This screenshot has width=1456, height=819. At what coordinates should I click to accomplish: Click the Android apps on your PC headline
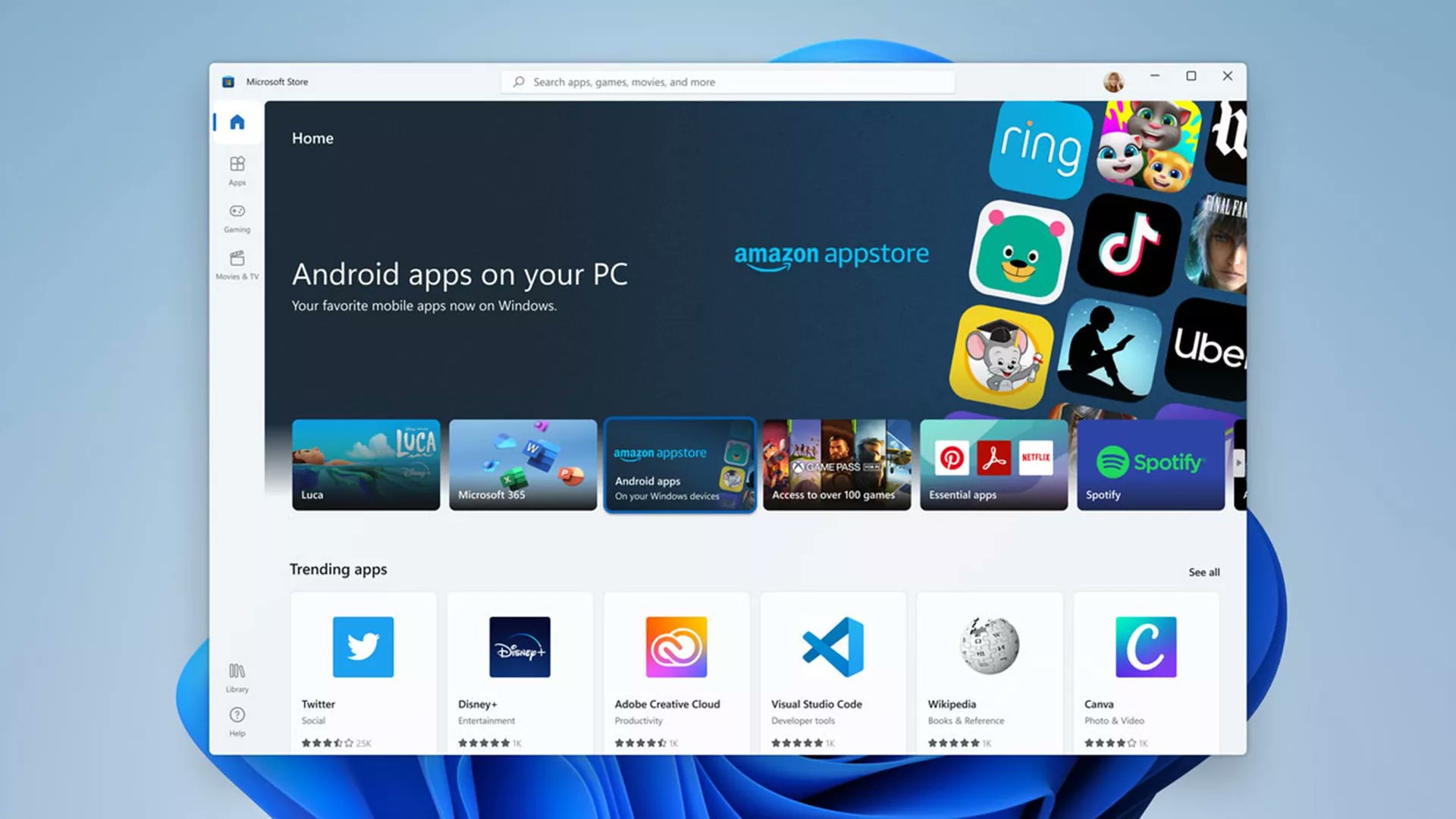(460, 275)
